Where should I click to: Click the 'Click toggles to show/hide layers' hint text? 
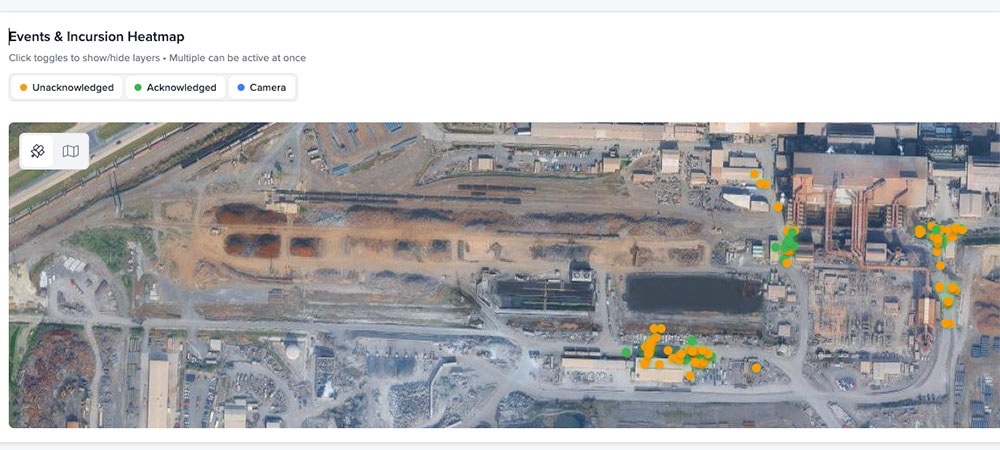157,58
